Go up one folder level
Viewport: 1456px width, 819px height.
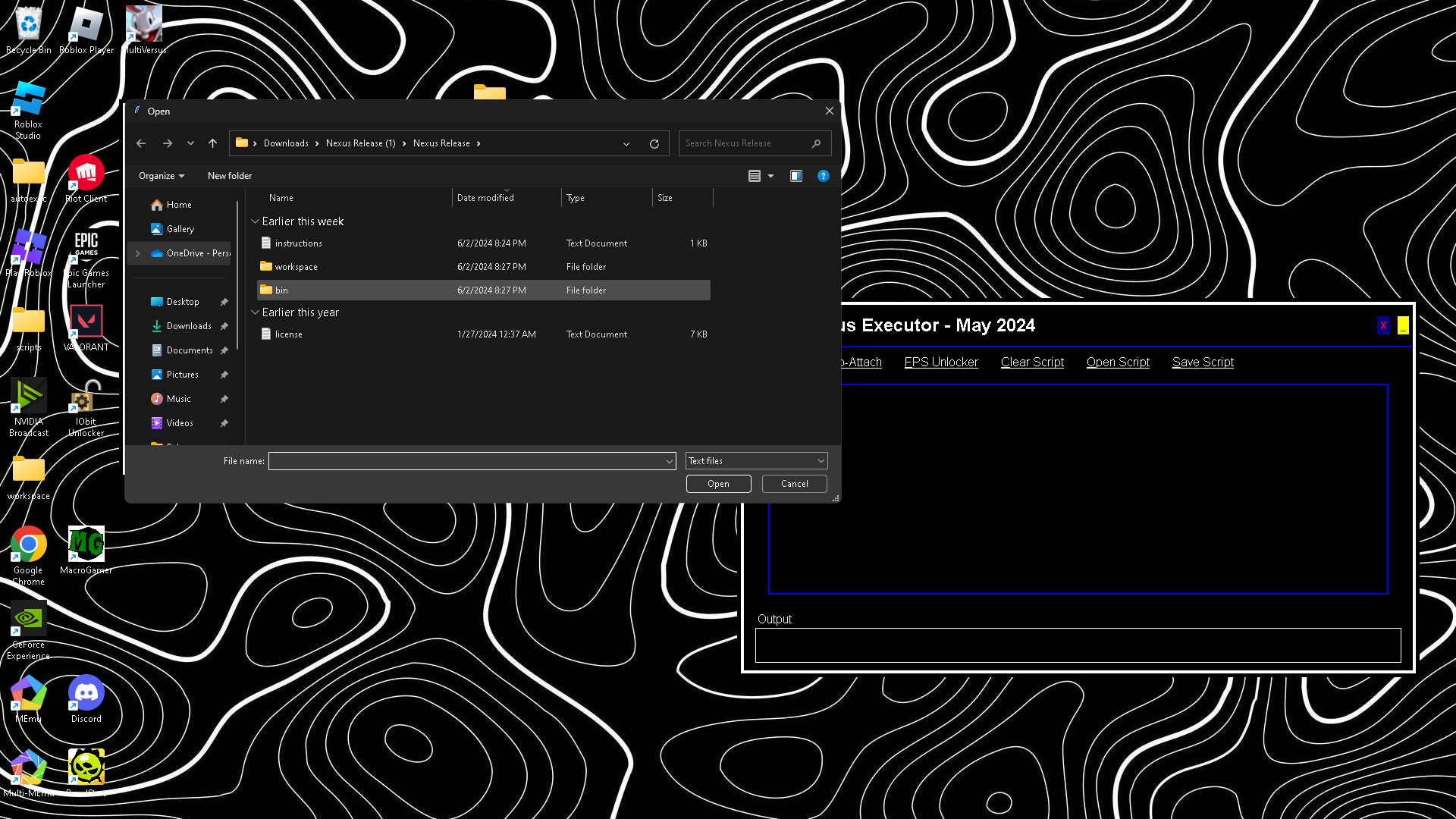click(212, 143)
